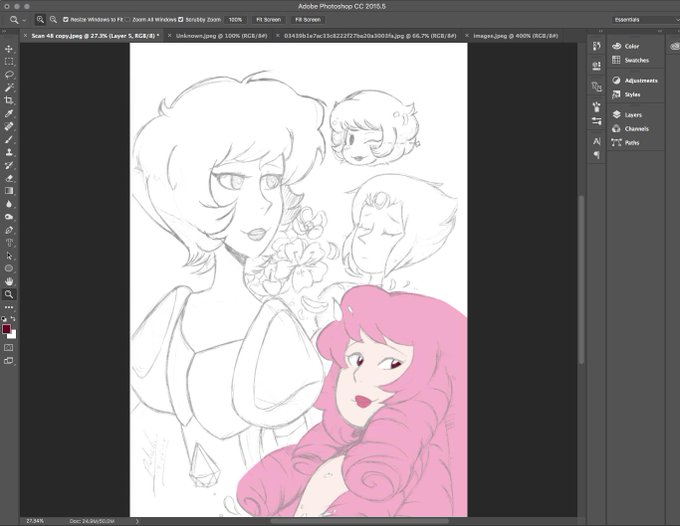
Task: Select the Eyedropper tool
Action: point(9,113)
